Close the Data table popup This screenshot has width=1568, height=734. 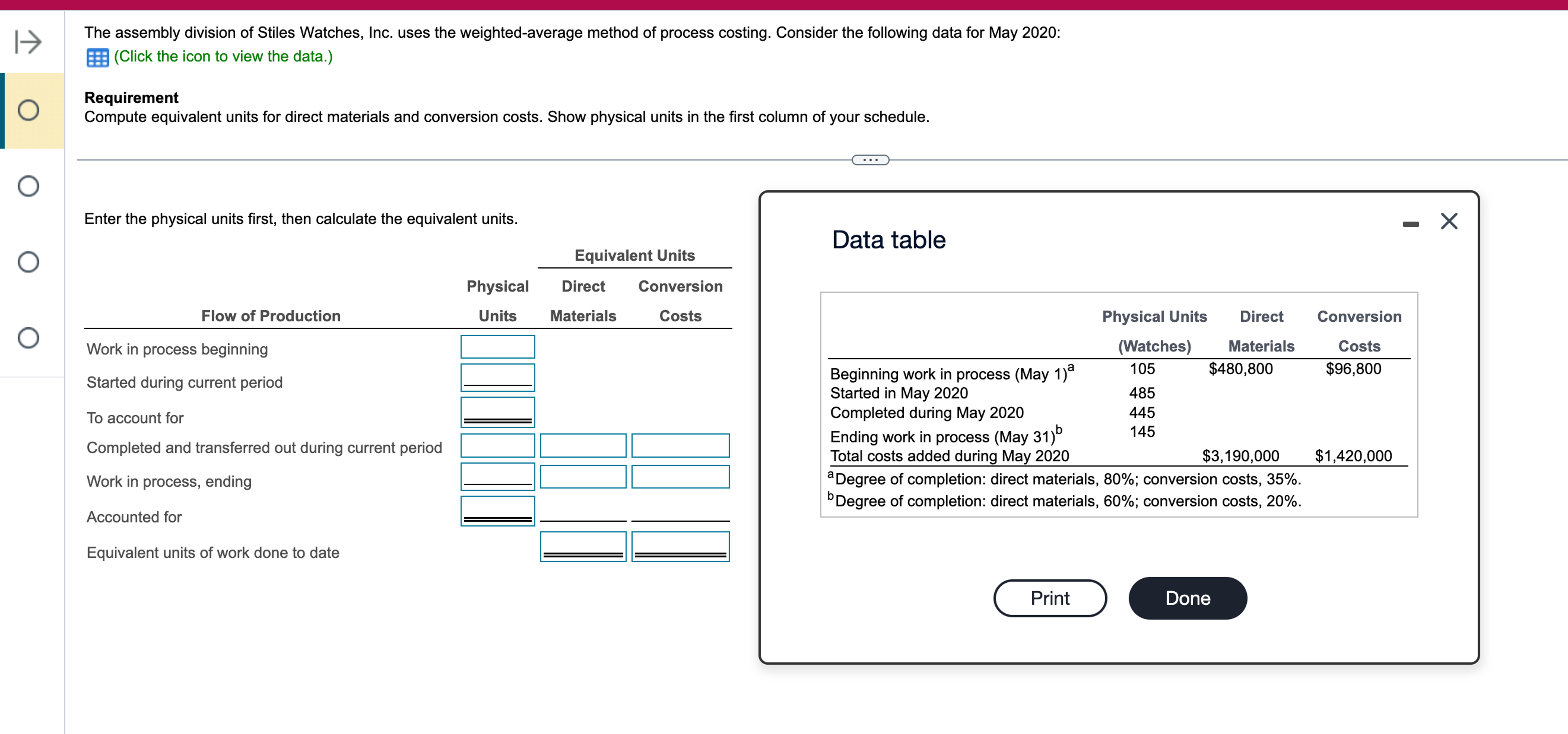coord(1449,221)
